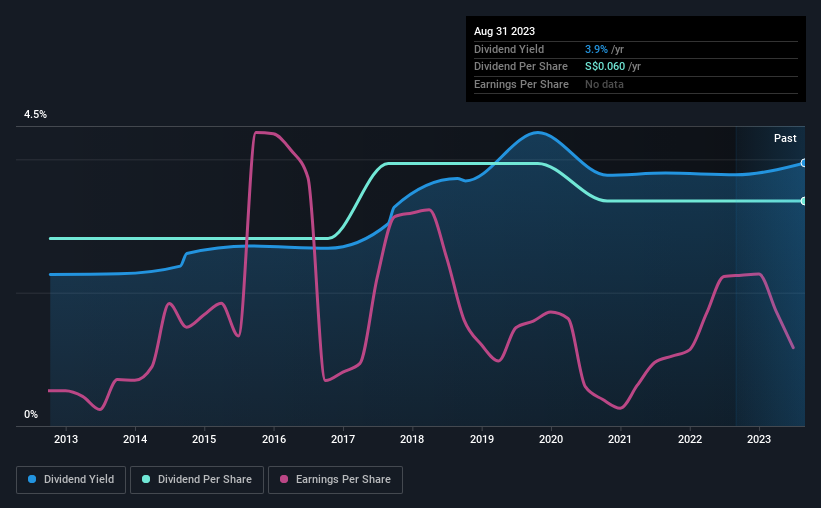Click the 4.5% y-axis label
This screenshot has height=508, width=821.
[x=36, y=114]
